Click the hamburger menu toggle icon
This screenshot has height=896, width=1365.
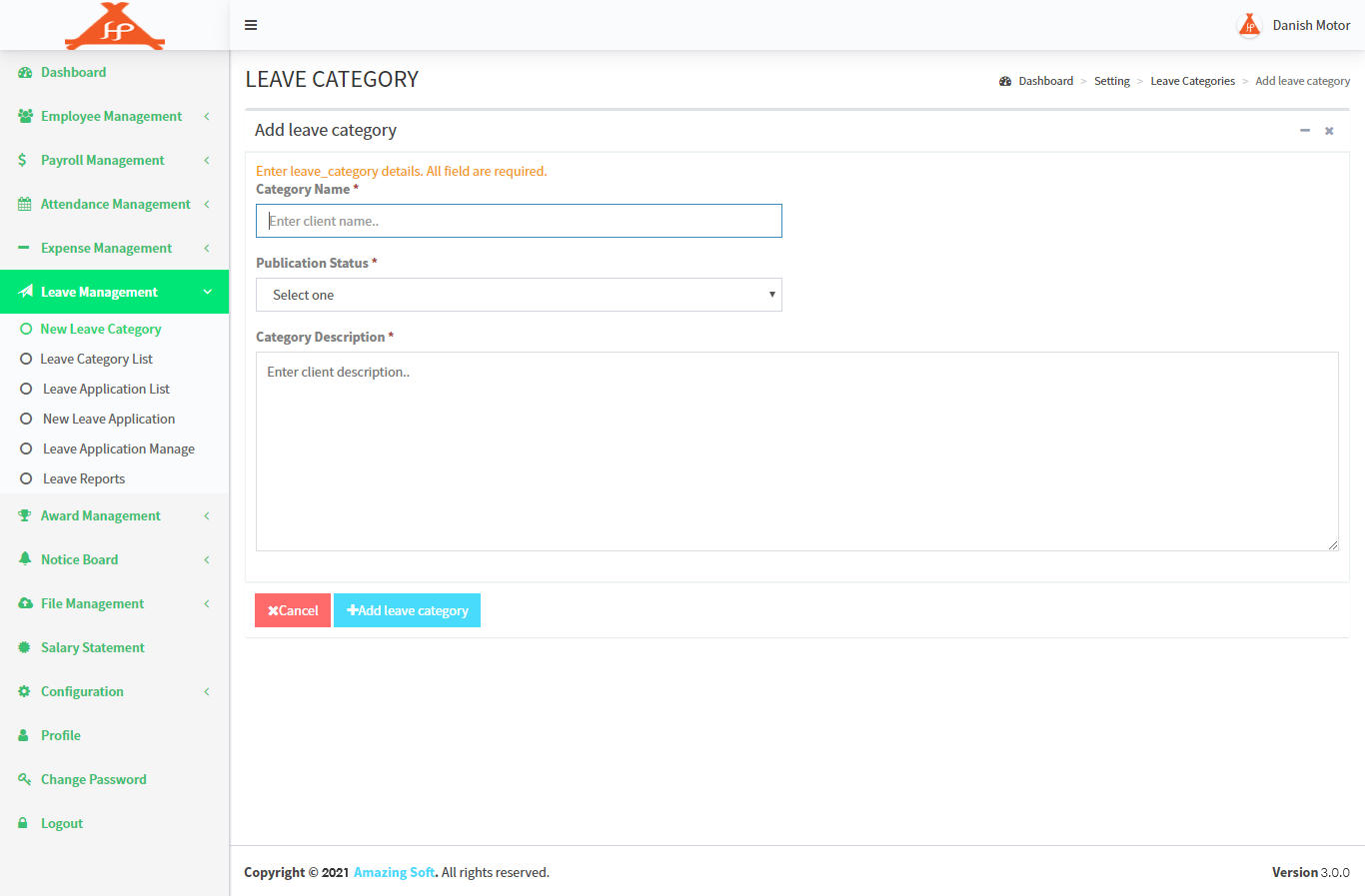(x=251, y=25)
